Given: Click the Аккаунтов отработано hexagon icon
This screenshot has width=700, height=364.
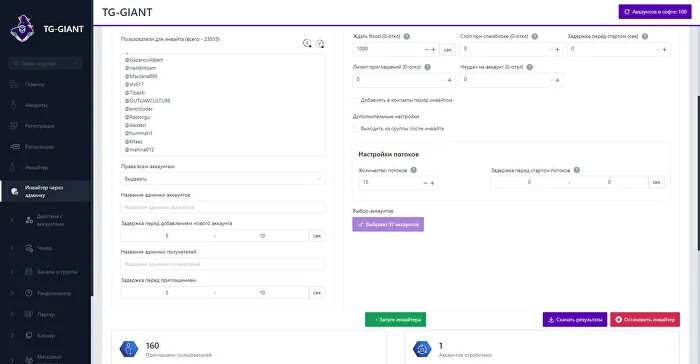Looking at the screenshot, I should (422, 349).
